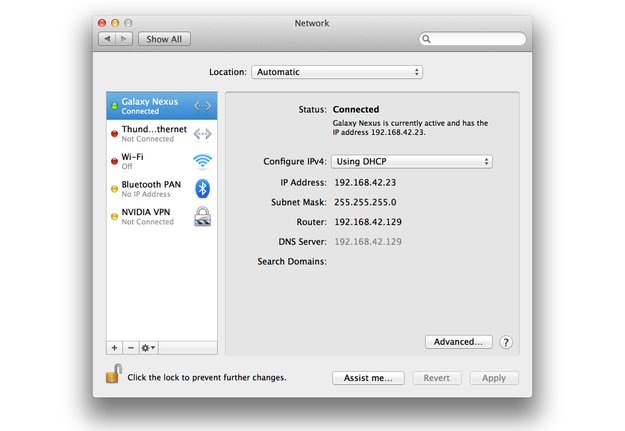Screen dimensions: 625x431
Task: Click the Network window title
Action: pos(312,23)
